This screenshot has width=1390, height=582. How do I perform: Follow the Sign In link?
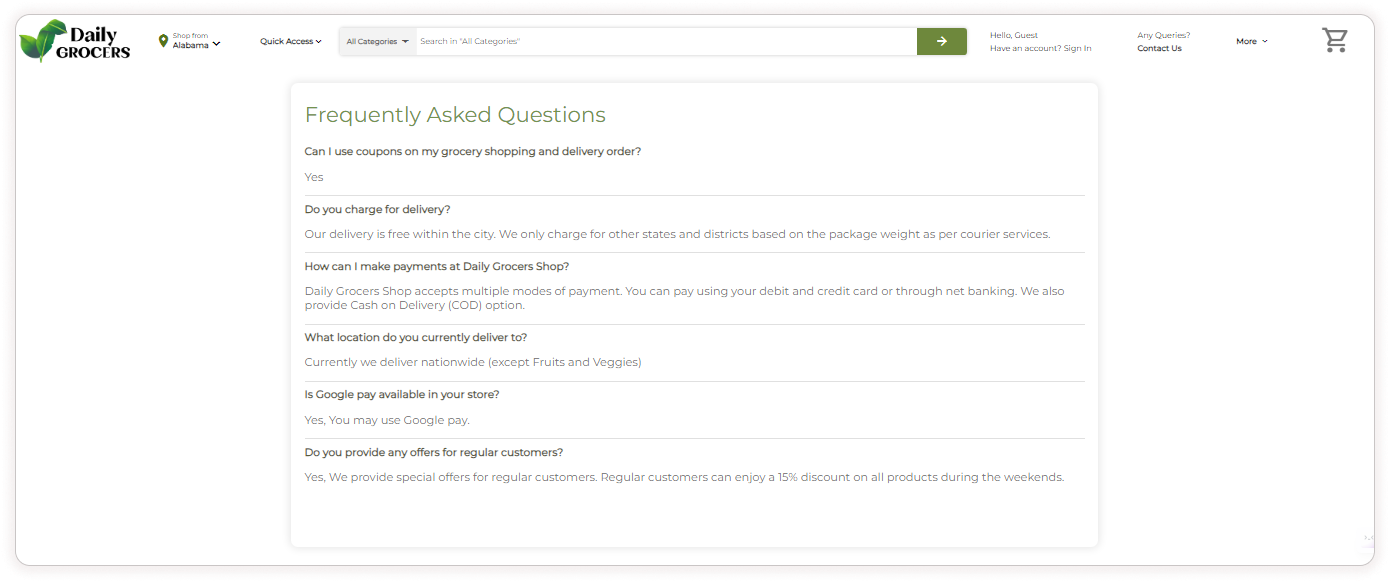(1077, 48)
